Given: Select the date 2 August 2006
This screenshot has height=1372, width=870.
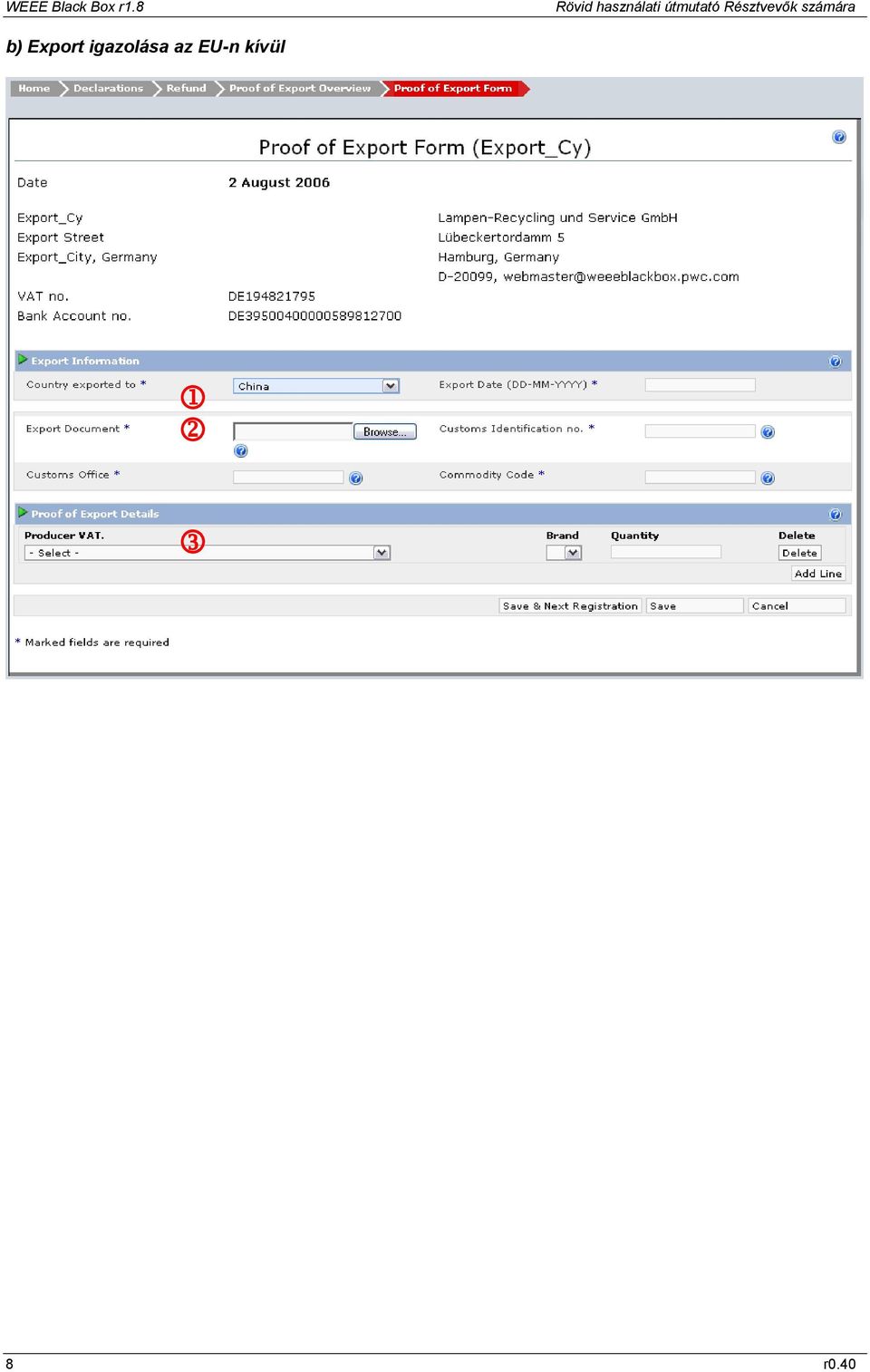Looking at the screenshot, I should click(x=279, y=182).
